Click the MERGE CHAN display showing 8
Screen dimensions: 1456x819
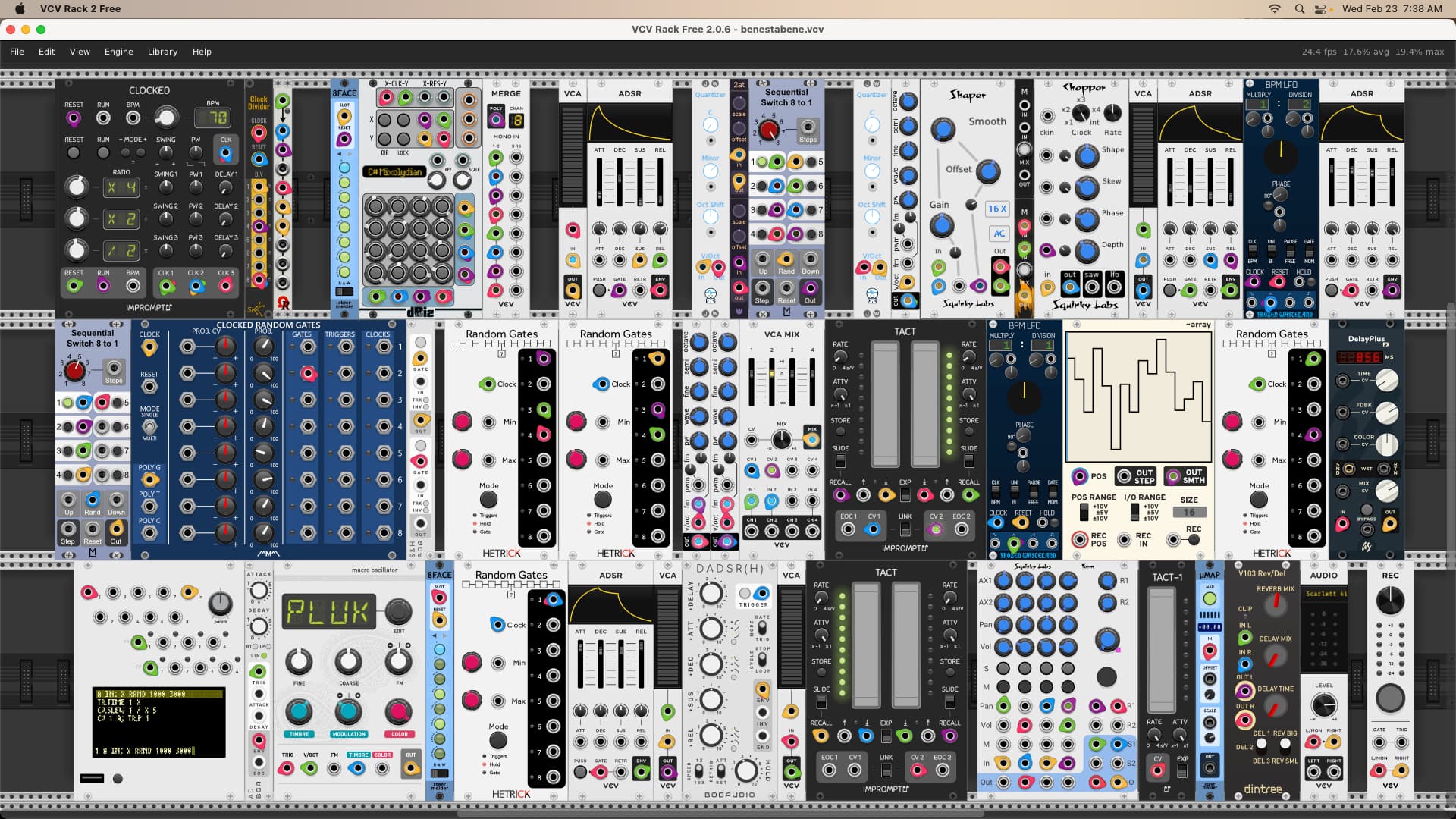[516, 120]
